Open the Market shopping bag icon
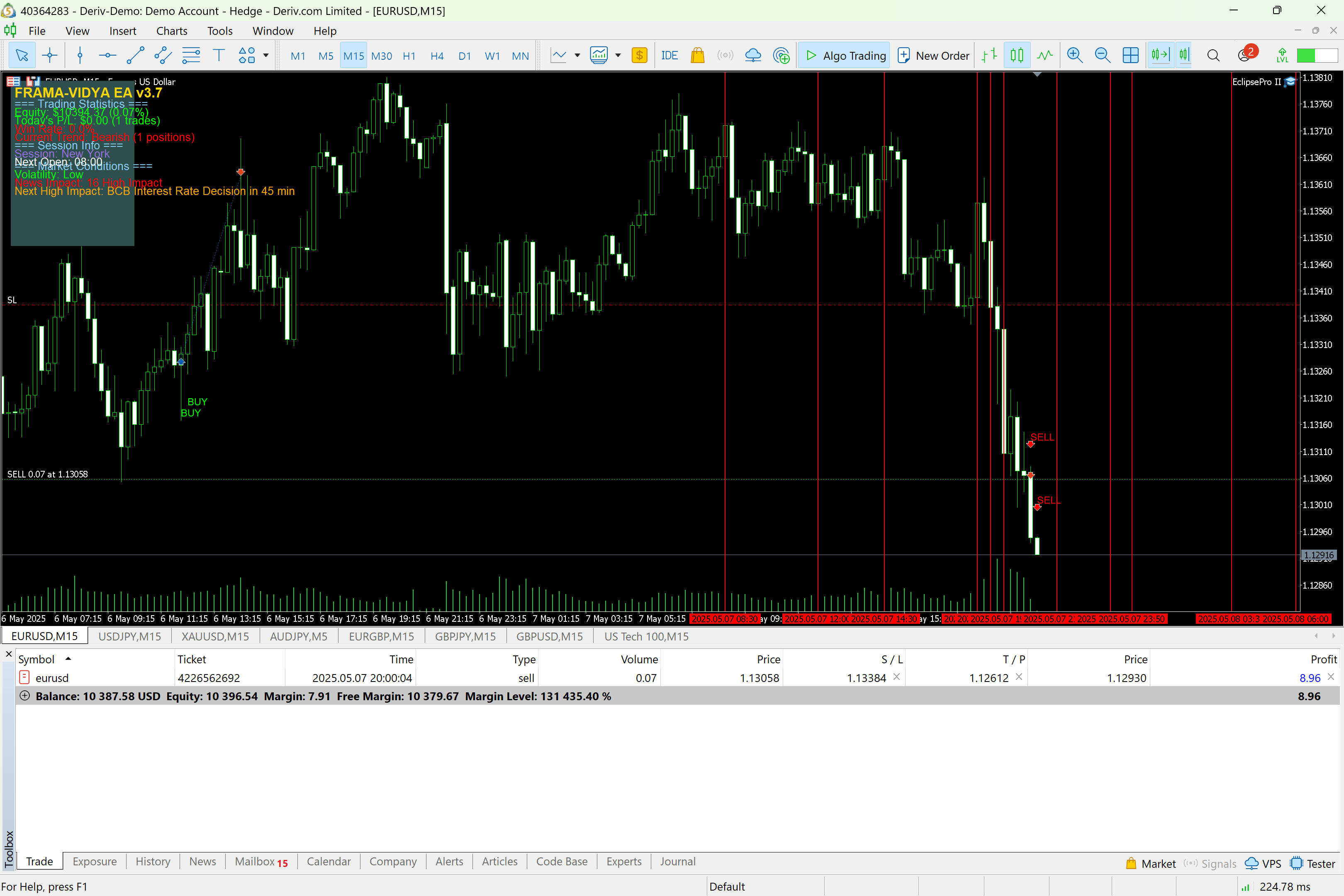This screenshot has width=1344, height=896. coord(697,56)
